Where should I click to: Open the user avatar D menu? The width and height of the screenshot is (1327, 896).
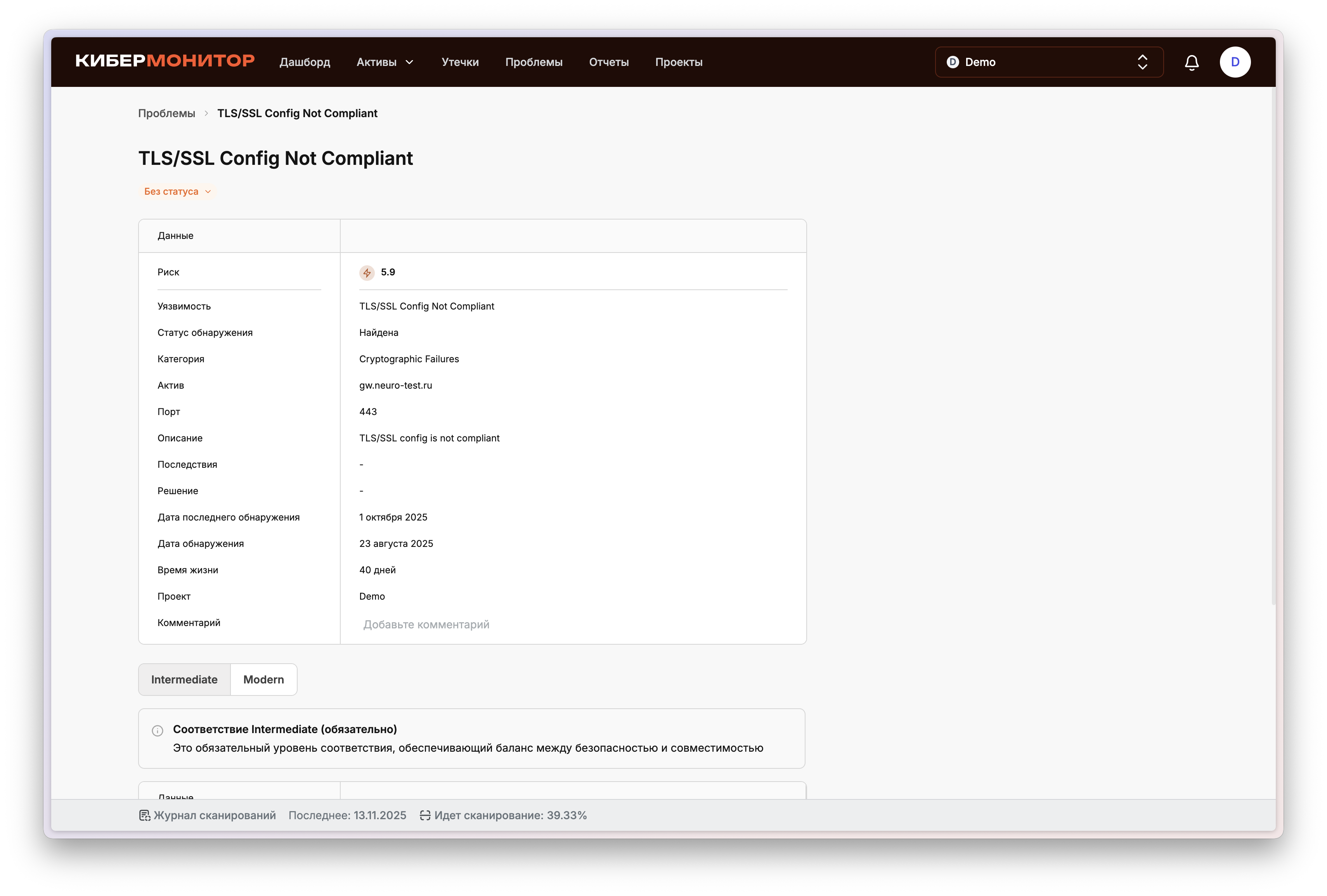point(1235,62)
